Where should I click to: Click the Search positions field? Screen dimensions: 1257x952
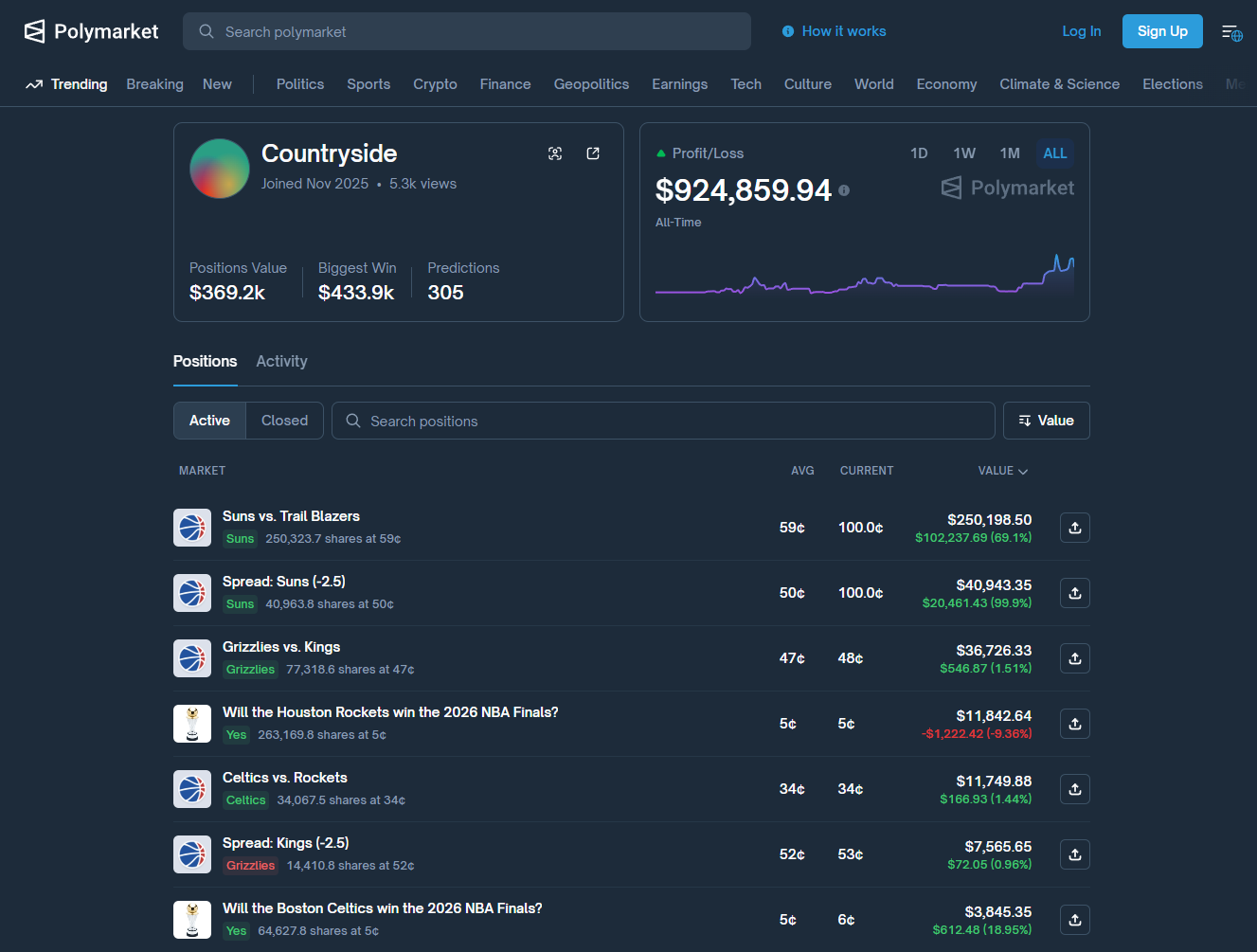(x=663, y=421)
